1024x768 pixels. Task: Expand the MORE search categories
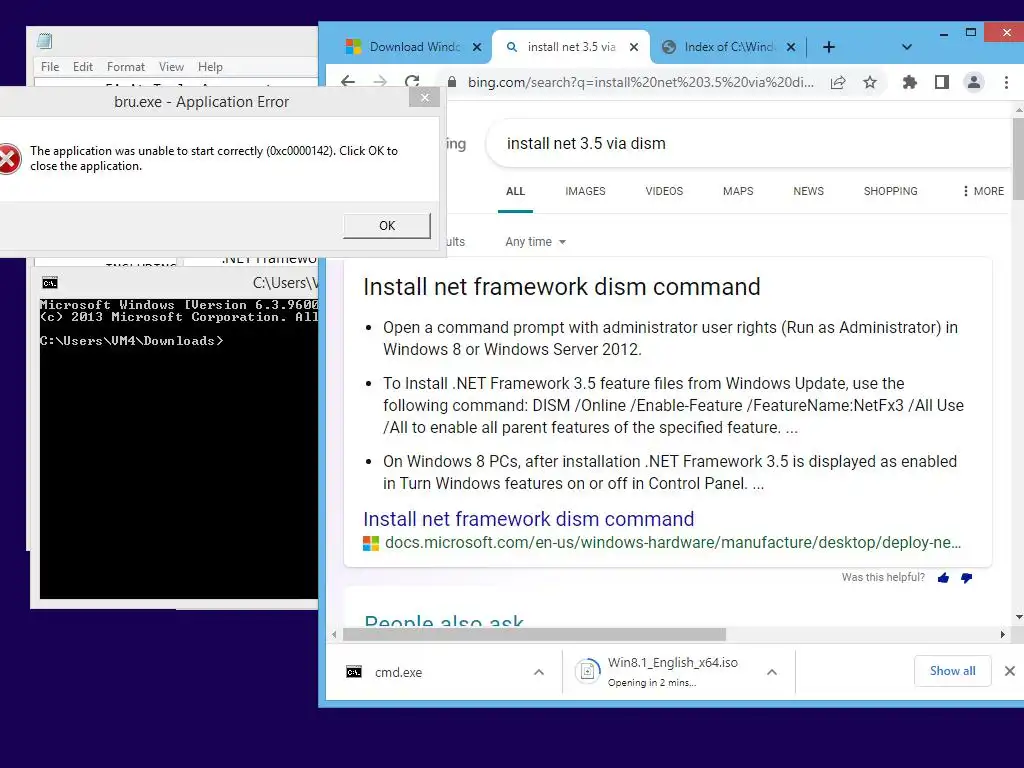click(983, 191)
